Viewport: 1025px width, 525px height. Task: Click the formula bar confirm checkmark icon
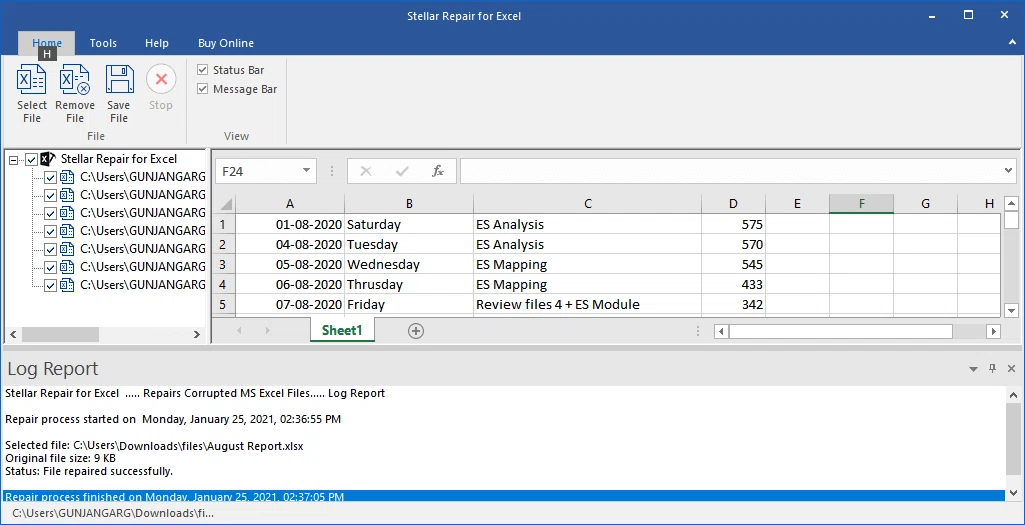click(402, 171)
